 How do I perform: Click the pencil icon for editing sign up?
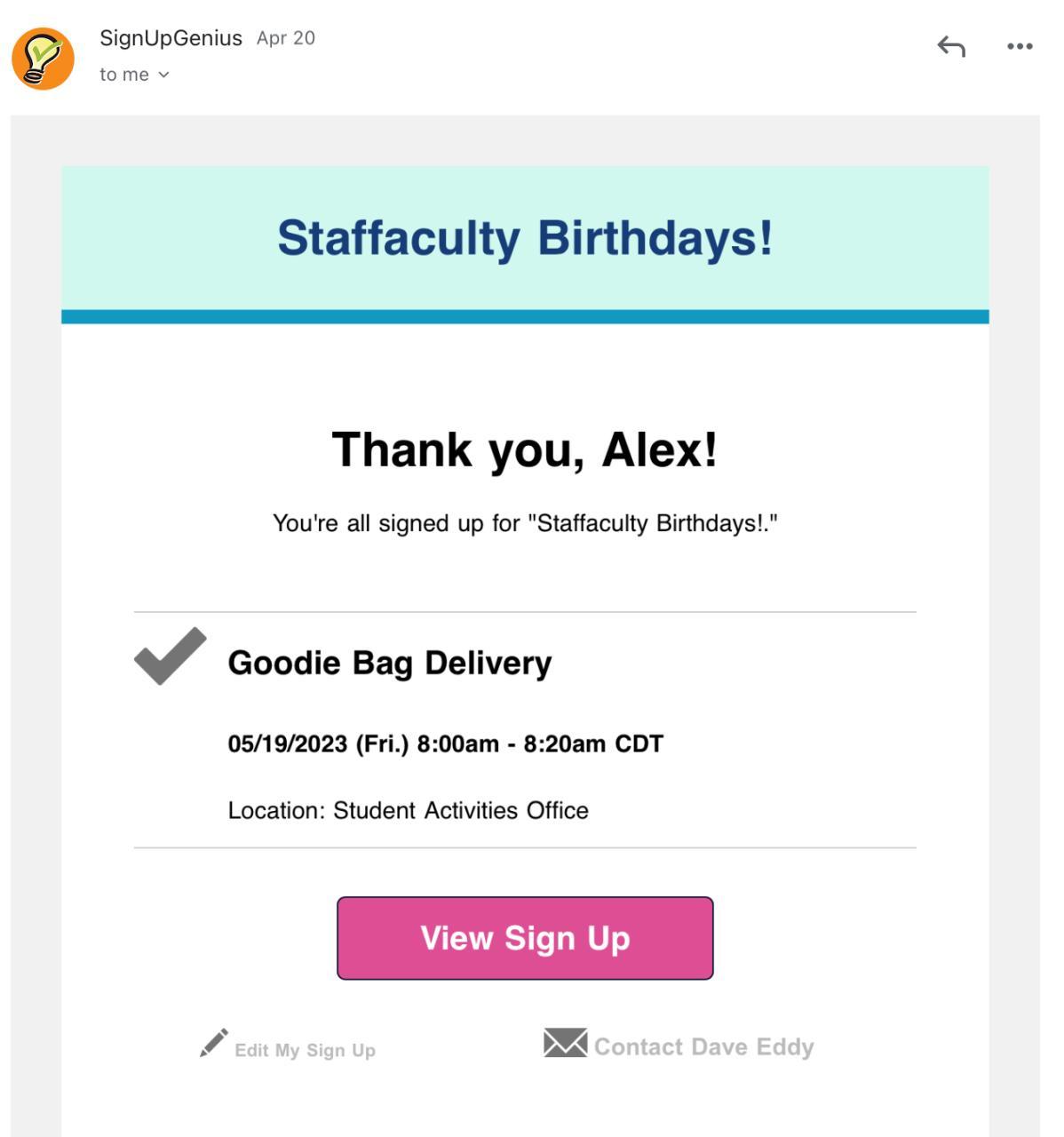tap(213, 1044)
